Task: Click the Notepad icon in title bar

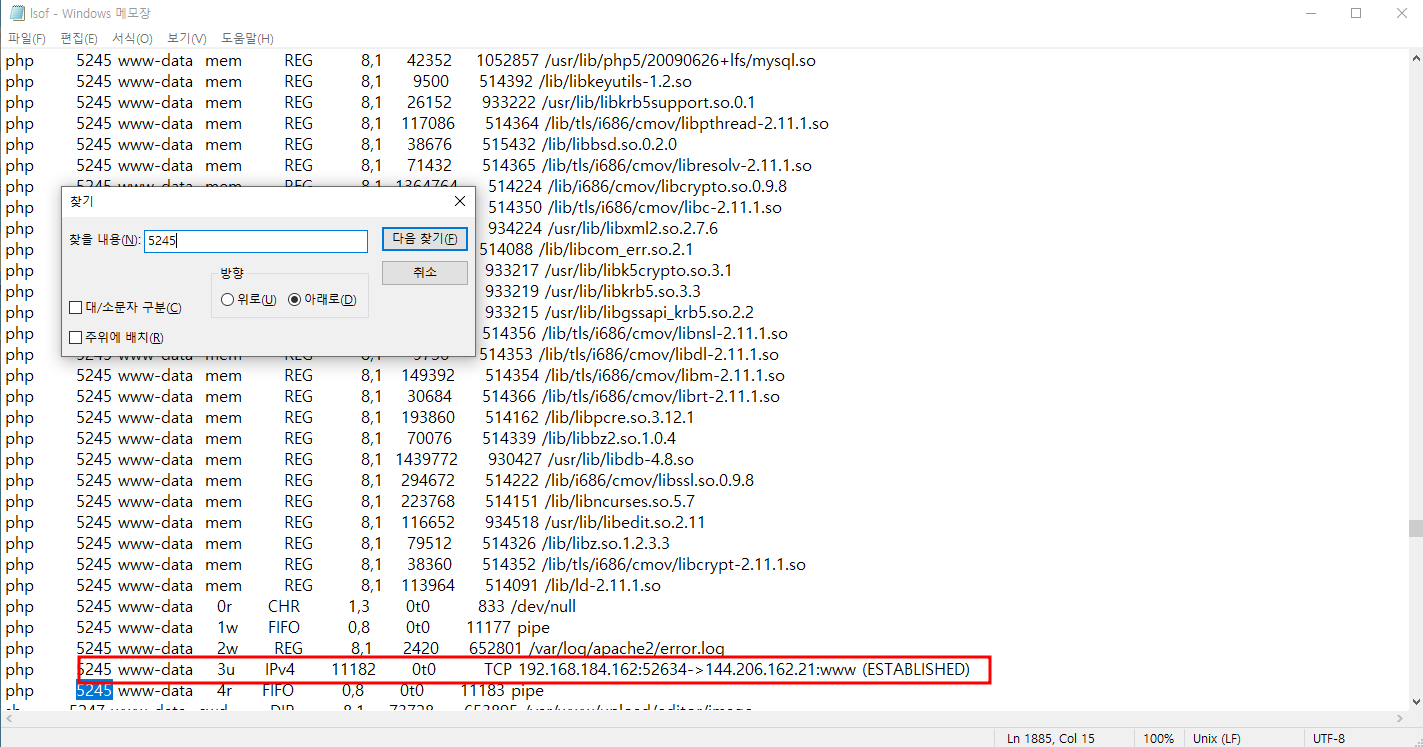Action: click(17, 13)
